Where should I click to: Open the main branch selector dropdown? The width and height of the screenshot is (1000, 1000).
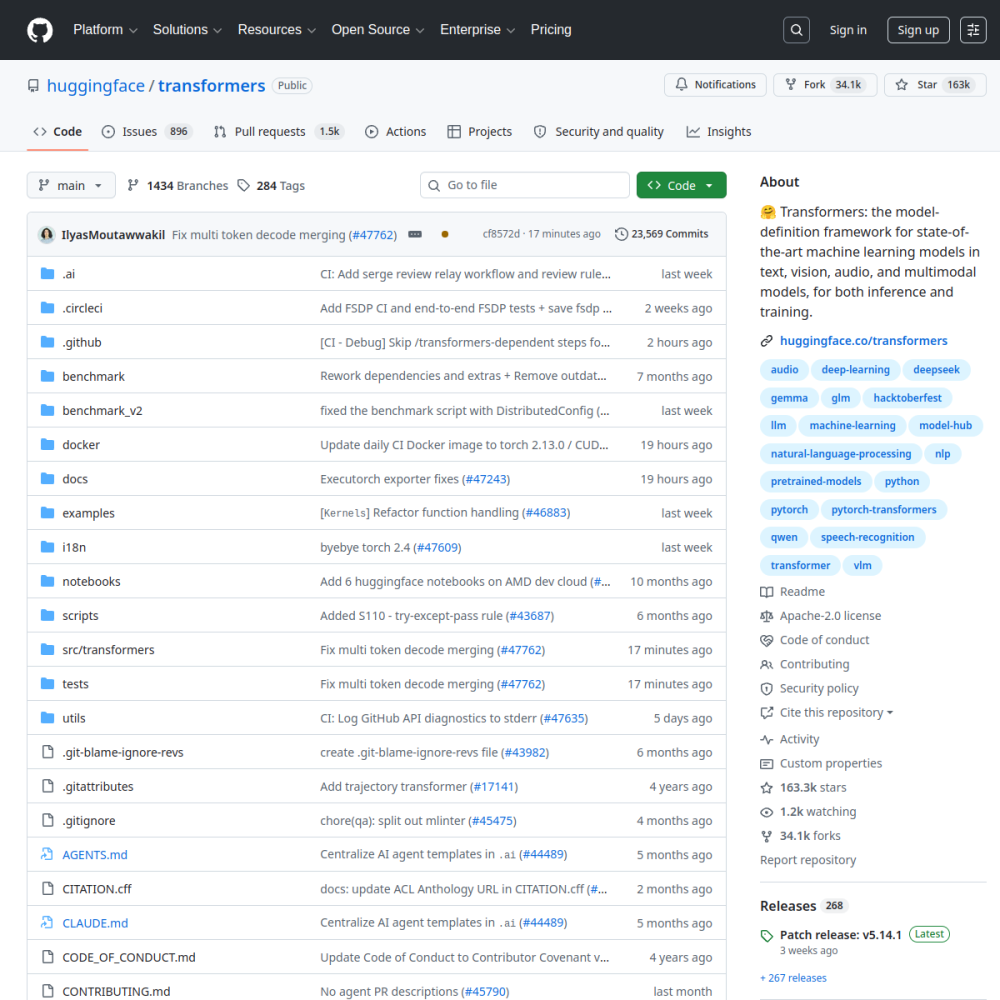(x=71, y=185)
